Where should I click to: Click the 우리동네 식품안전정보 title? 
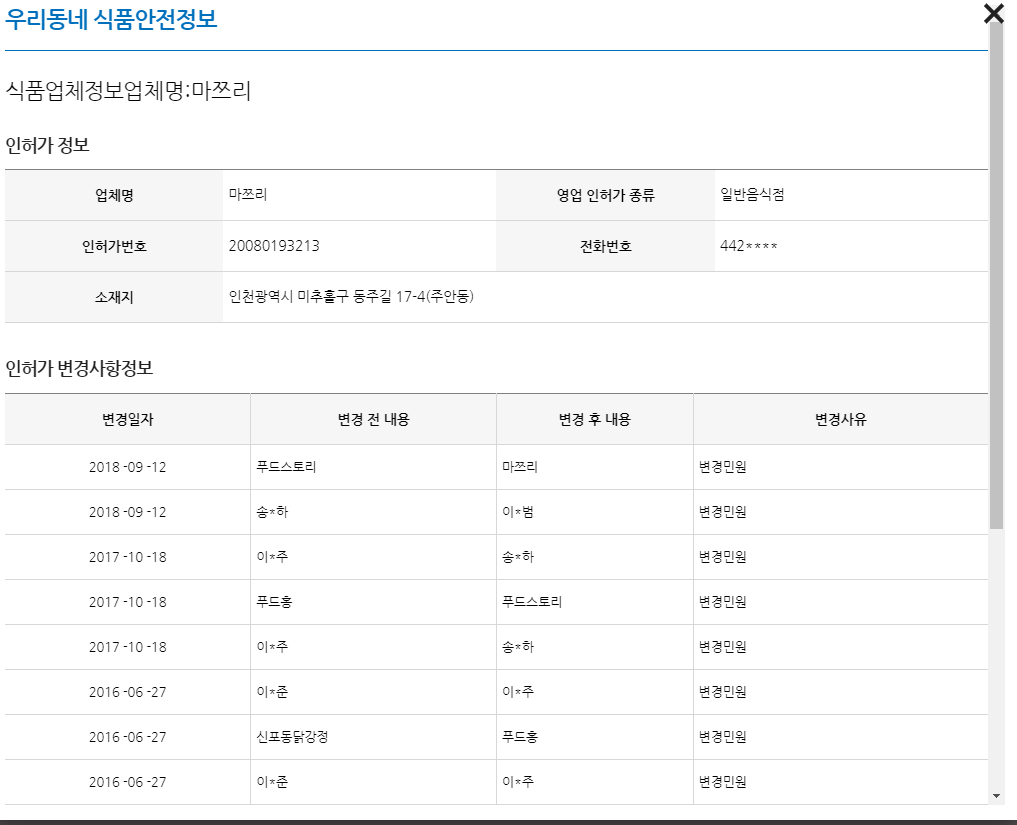pyautogui.click(x=111, y=19)
